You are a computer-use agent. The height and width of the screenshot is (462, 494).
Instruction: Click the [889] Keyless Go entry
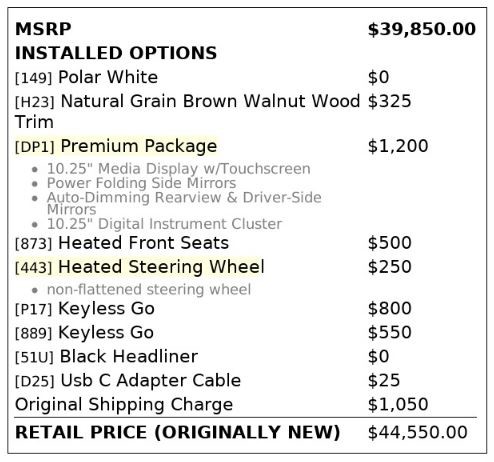pyautogui.click(x=84, y=332)
